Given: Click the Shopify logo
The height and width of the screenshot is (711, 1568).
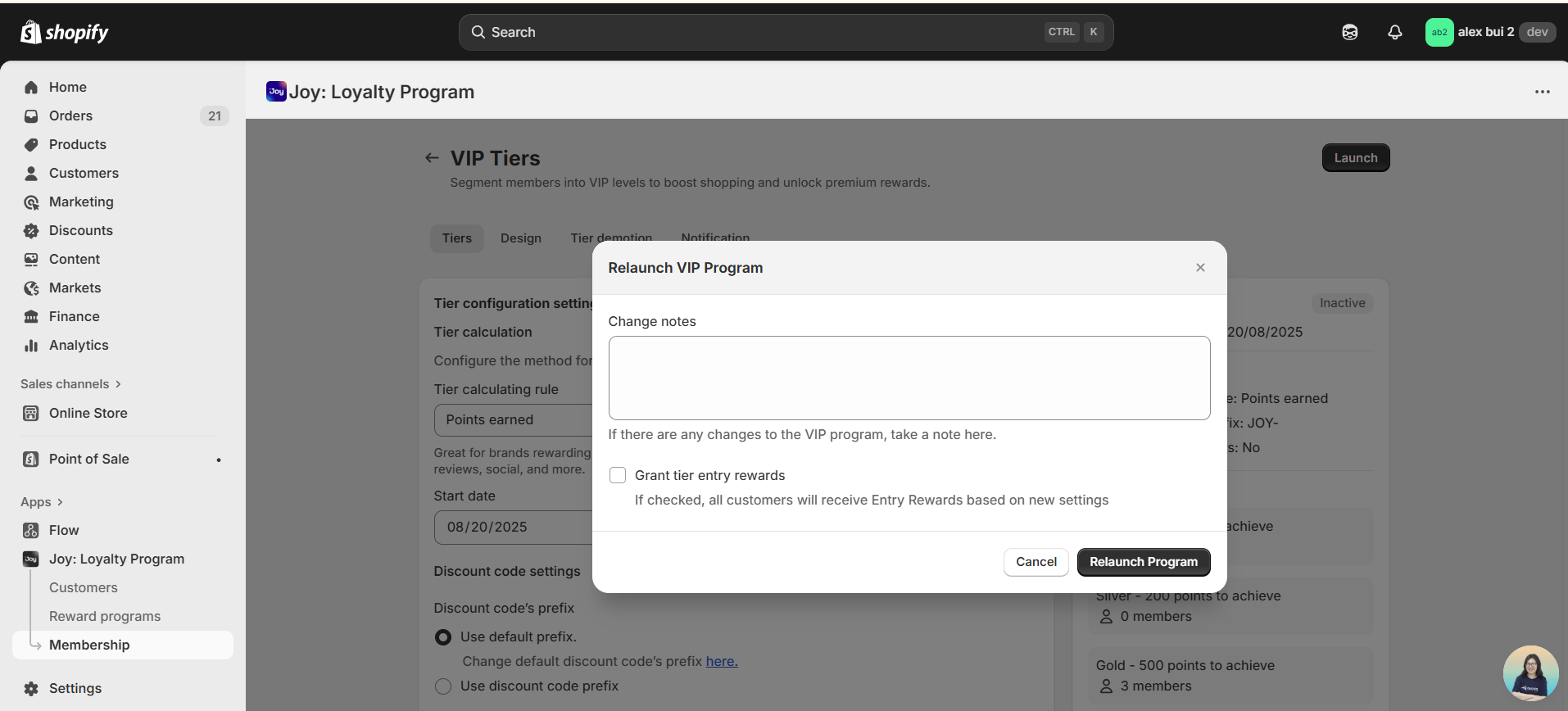Looking at the screenshot, I should (x=65, y=32).
